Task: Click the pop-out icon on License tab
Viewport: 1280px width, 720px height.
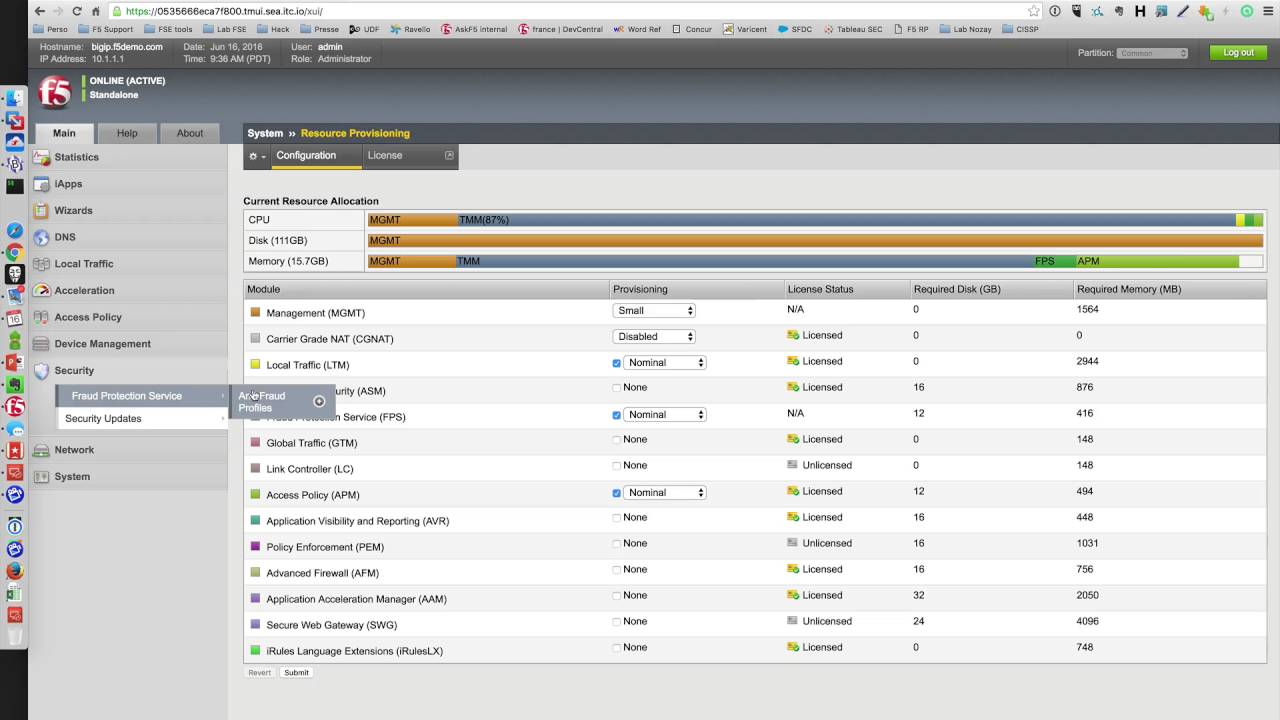Action: pyautogui.click(x=449, y=155)
